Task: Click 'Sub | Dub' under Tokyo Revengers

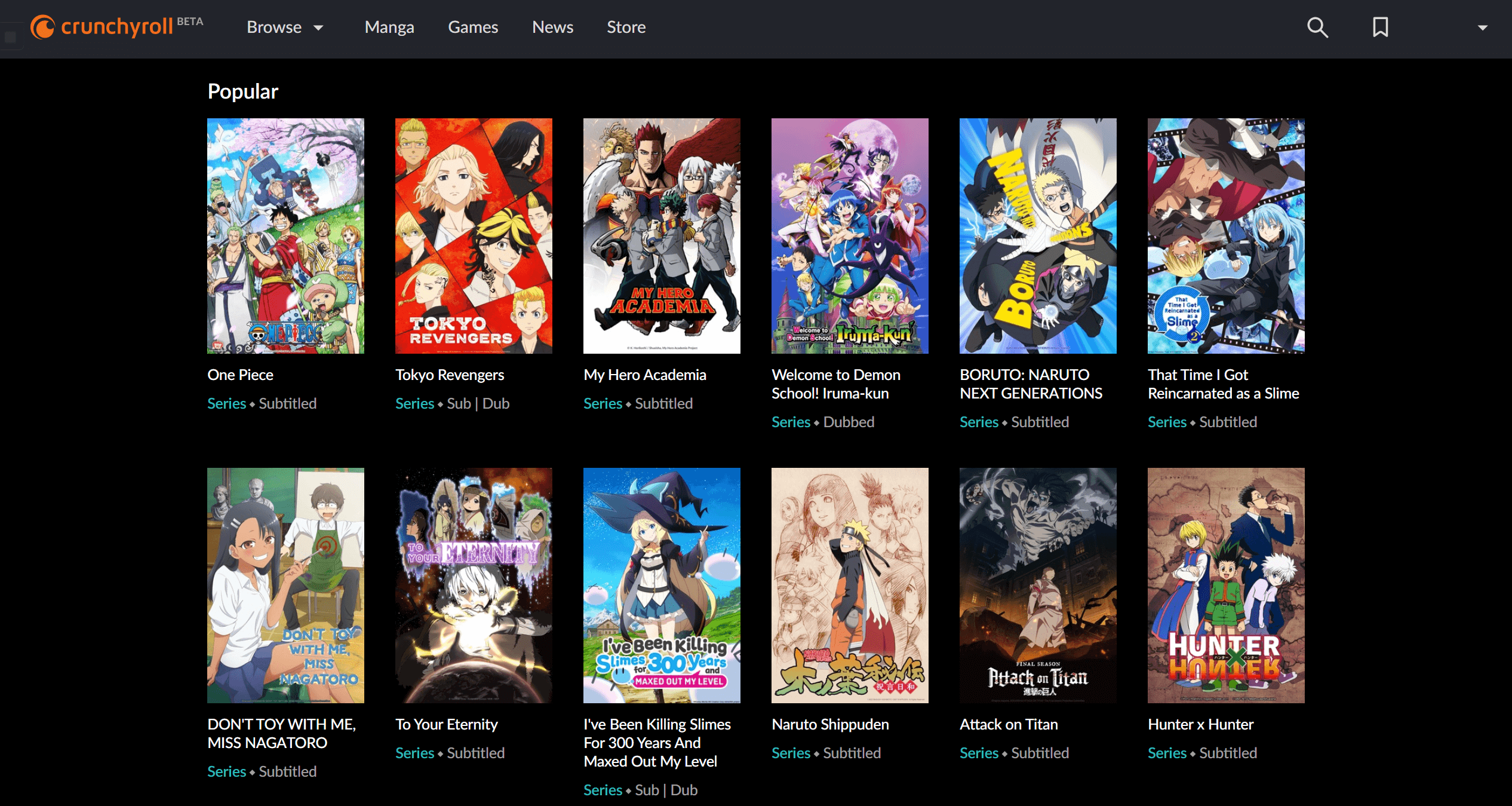Action: click(478, 403)
